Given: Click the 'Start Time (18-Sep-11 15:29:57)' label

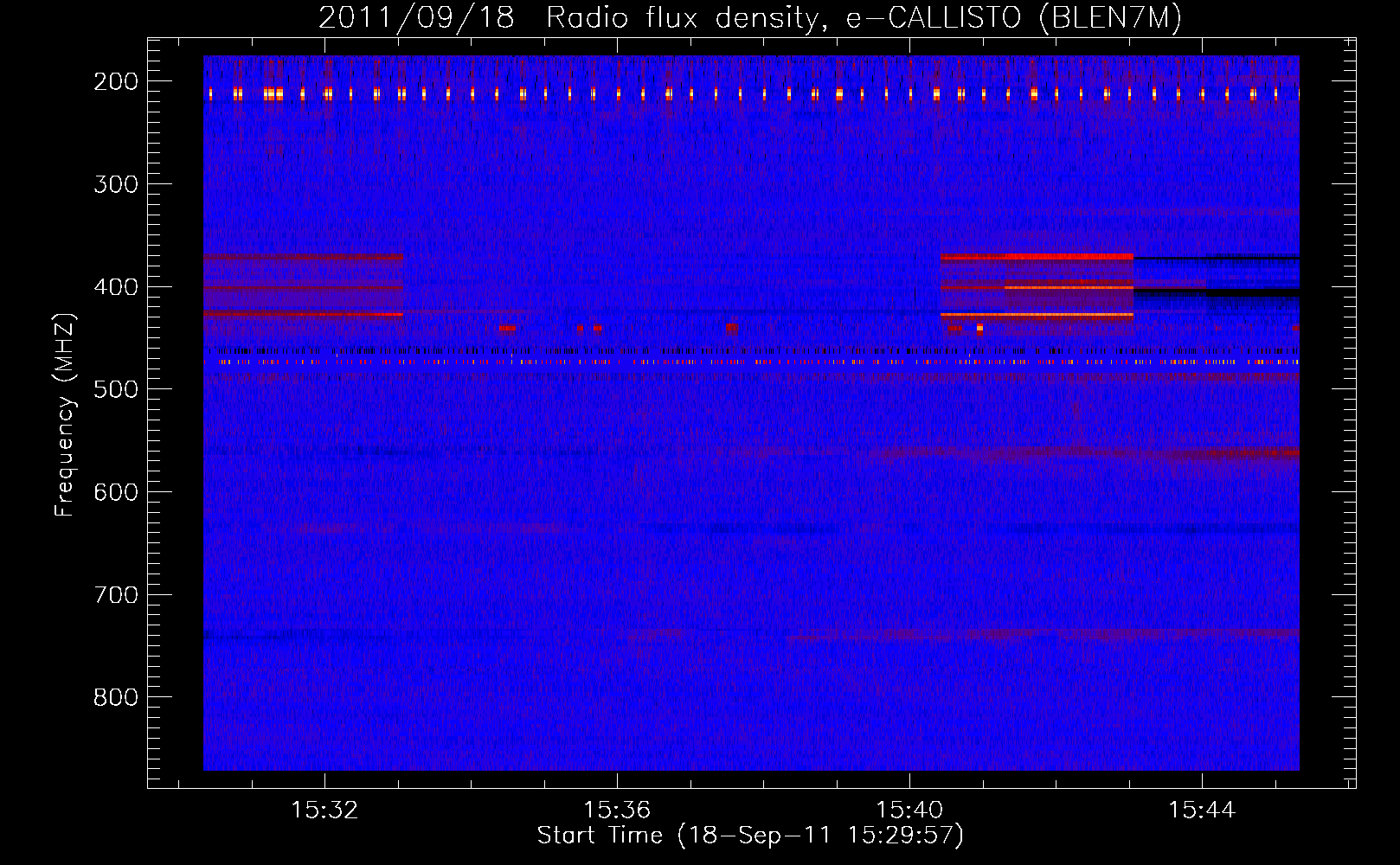Looking at the screenshot, I should [750, 836].
